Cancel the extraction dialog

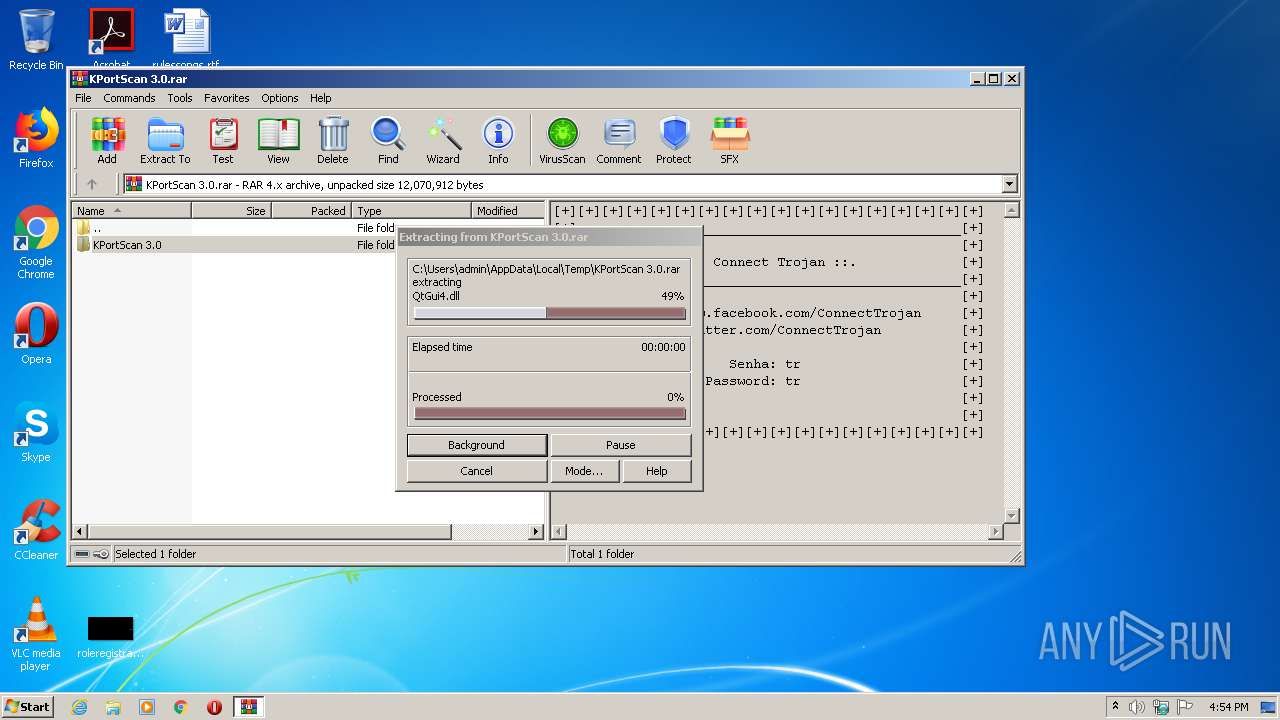click(477, 471)
